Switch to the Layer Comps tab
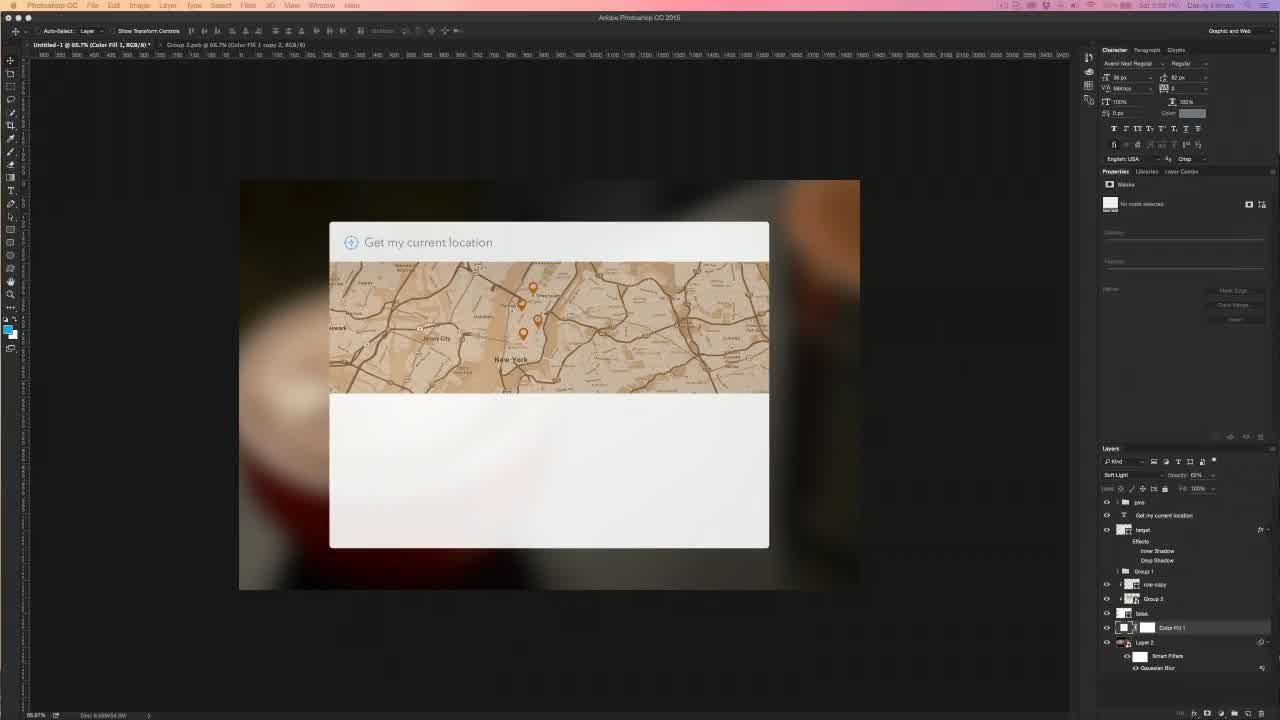Screen dimensions: 1280x720 1182,172
